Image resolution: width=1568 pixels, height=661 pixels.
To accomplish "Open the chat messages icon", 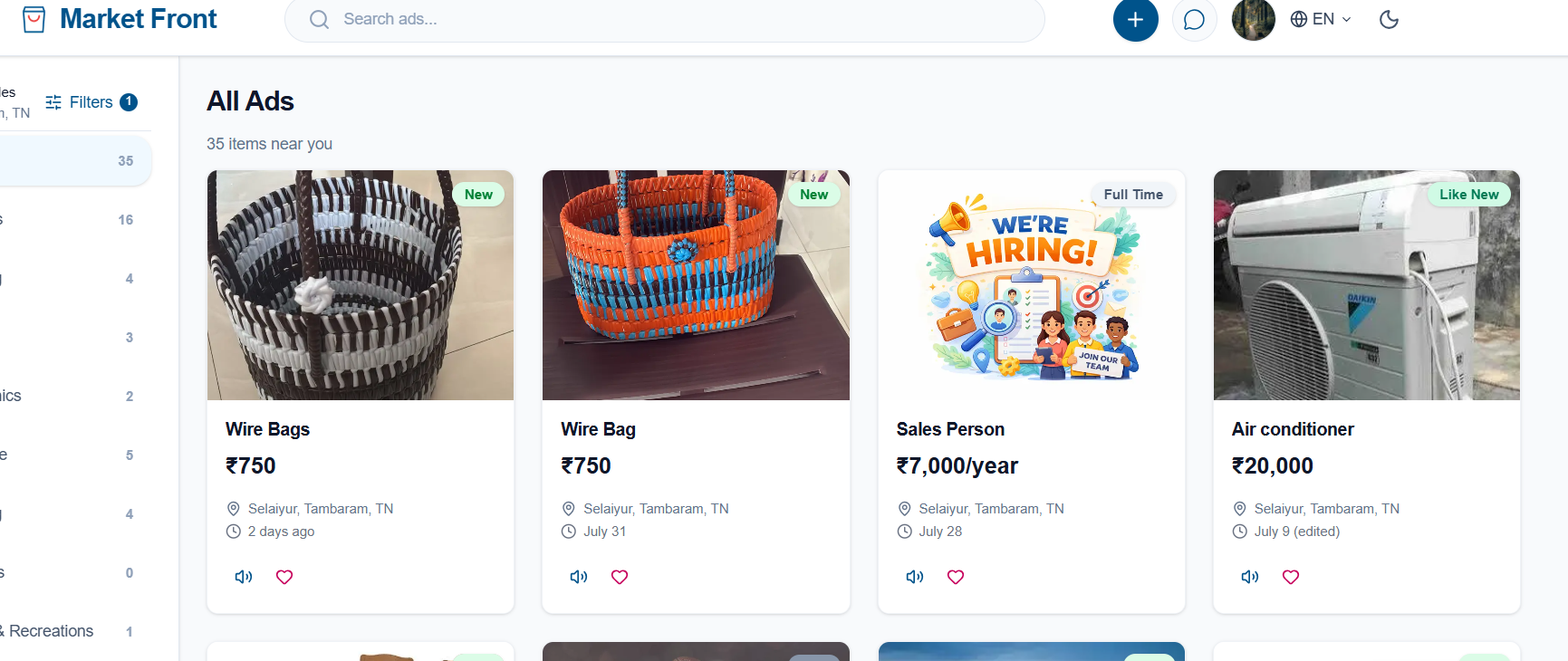I will click(1194, 19).
